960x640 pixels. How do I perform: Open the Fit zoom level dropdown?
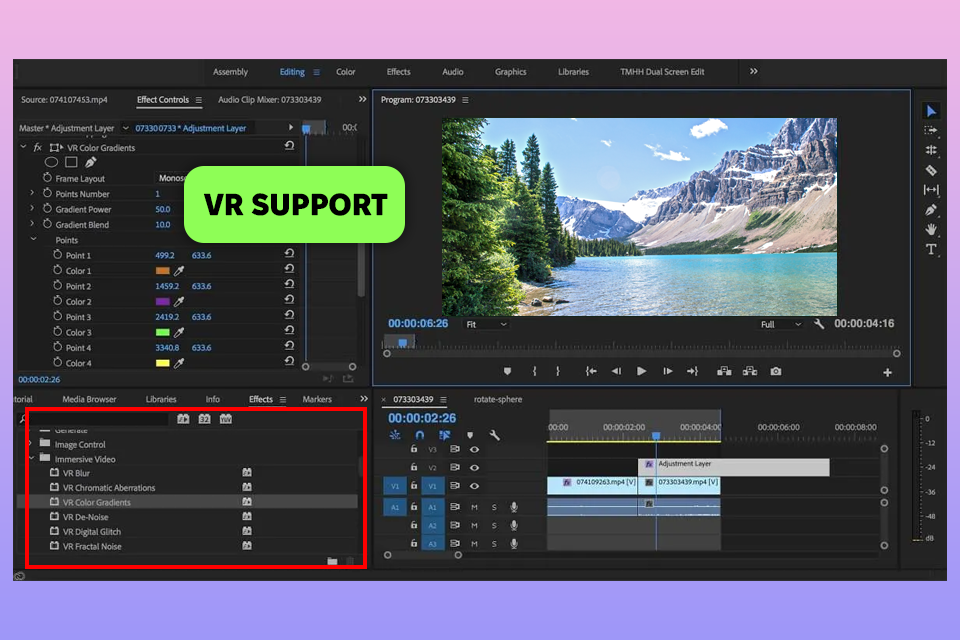[x=487, y=325]
